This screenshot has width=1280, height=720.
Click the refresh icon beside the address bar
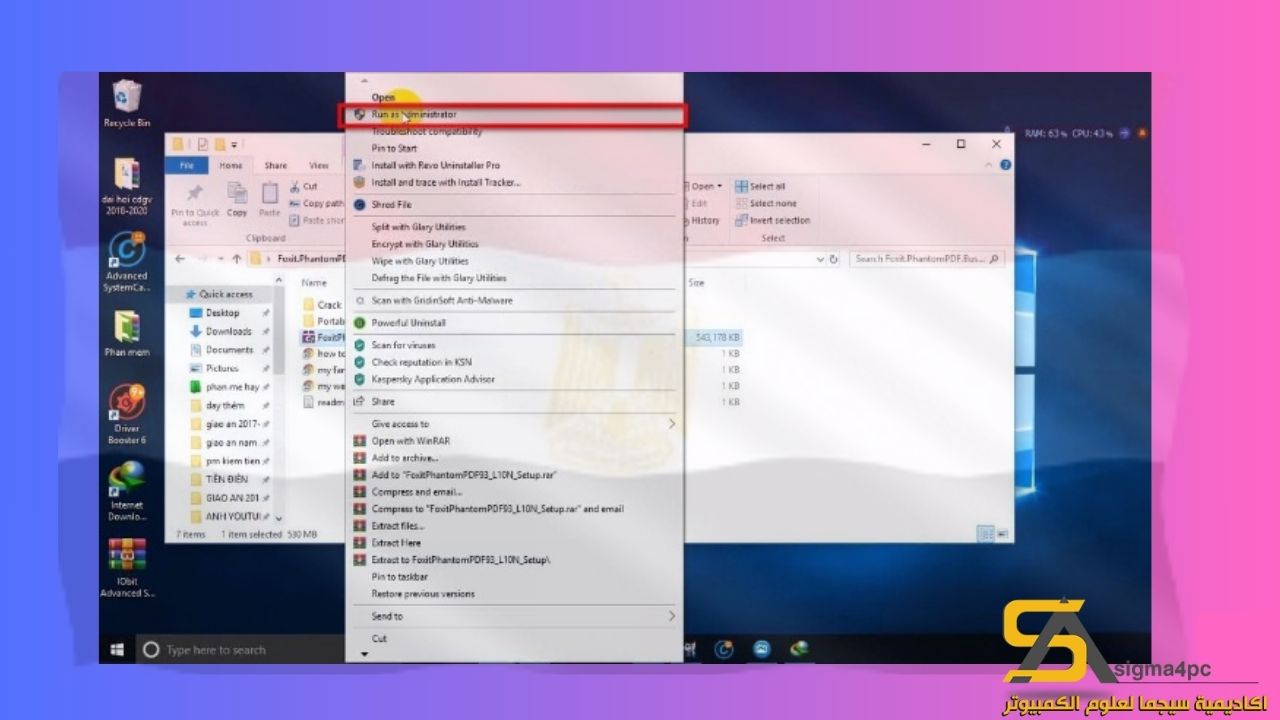(832, 258)
